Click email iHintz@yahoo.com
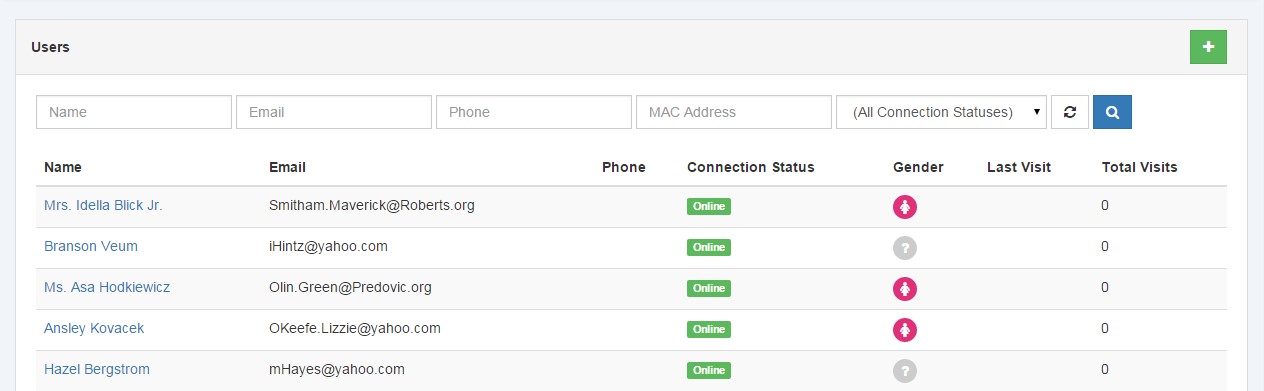 [328, 246]
